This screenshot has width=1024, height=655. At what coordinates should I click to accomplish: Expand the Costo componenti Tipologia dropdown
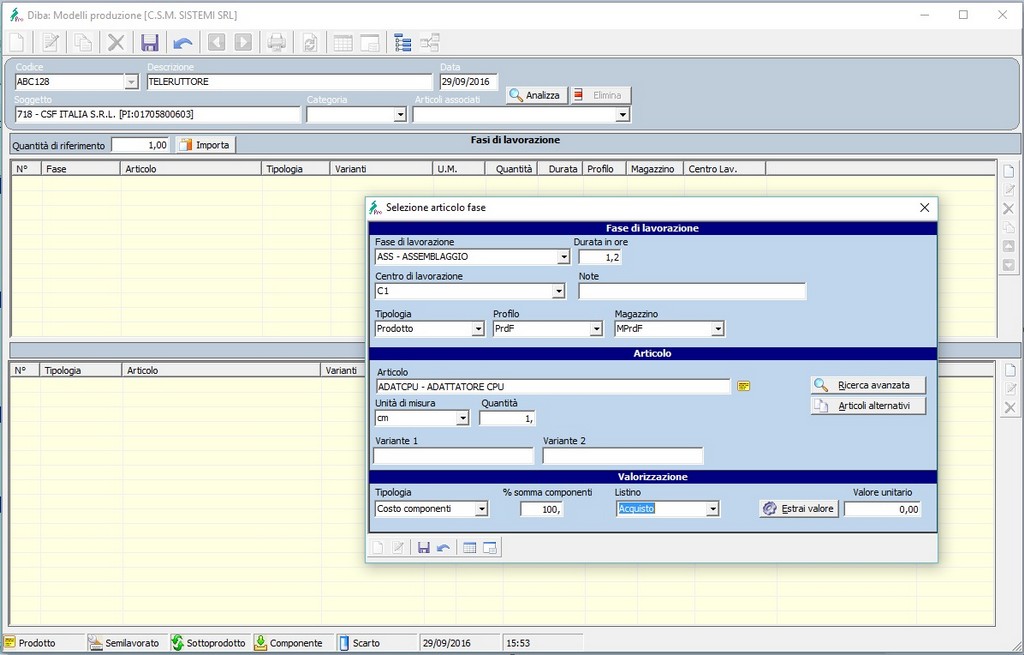click(481, 509)
